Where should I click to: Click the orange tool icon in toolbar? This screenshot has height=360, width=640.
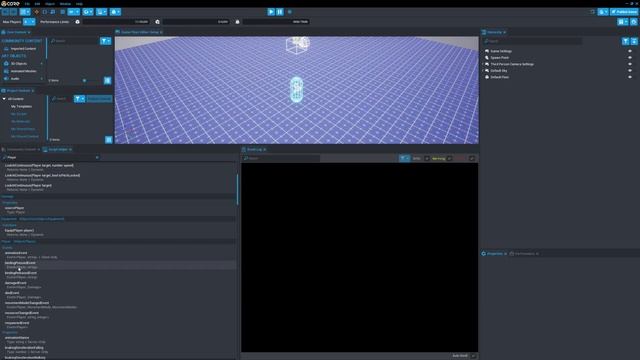tap(36, 12)
